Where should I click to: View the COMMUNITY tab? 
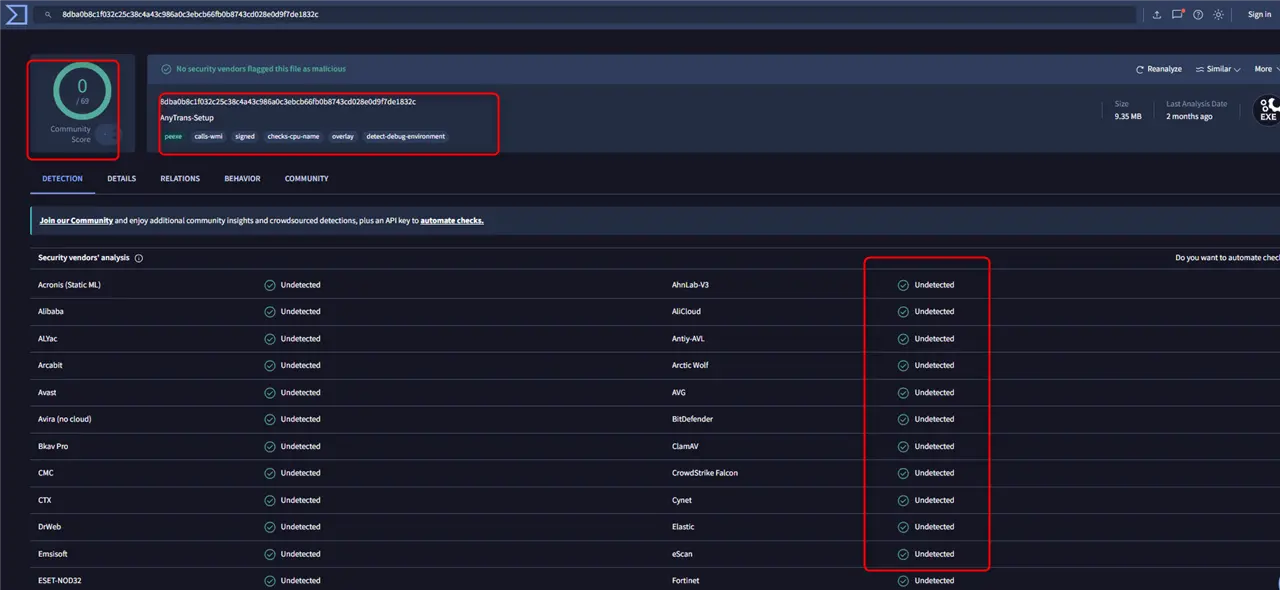306,179
